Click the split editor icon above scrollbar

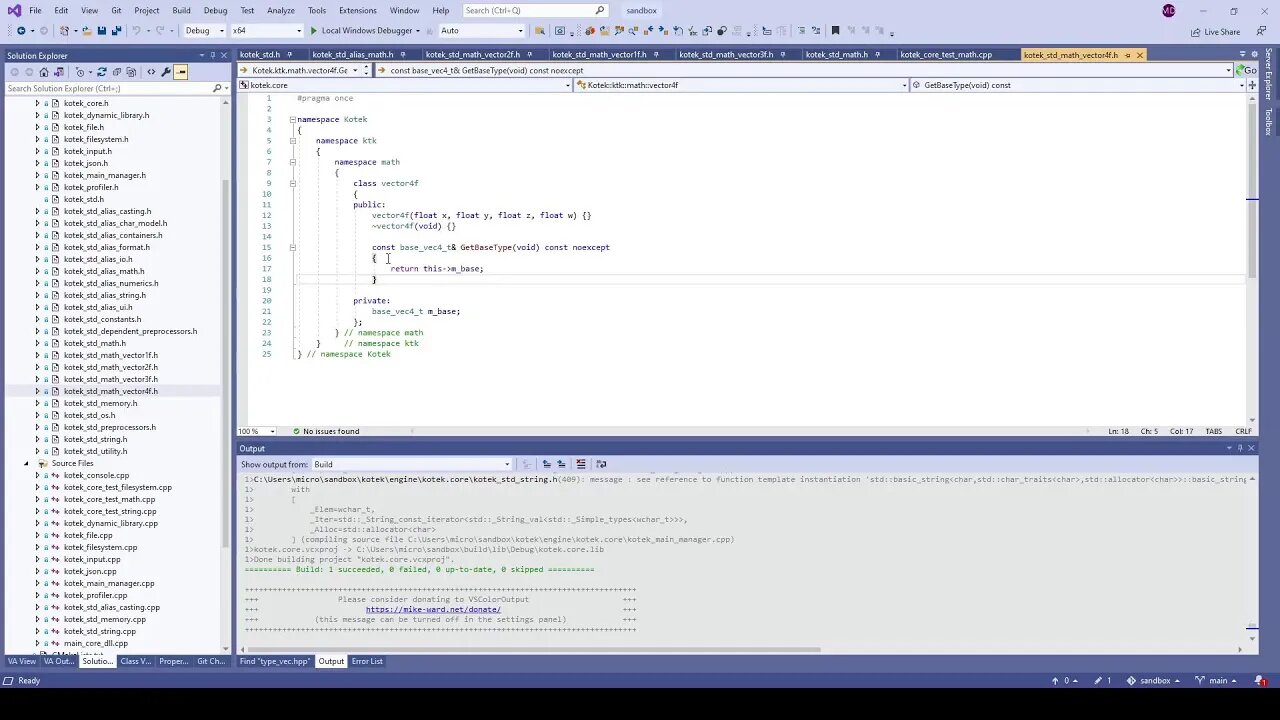pyautogui.click(x=1251, y=85)
